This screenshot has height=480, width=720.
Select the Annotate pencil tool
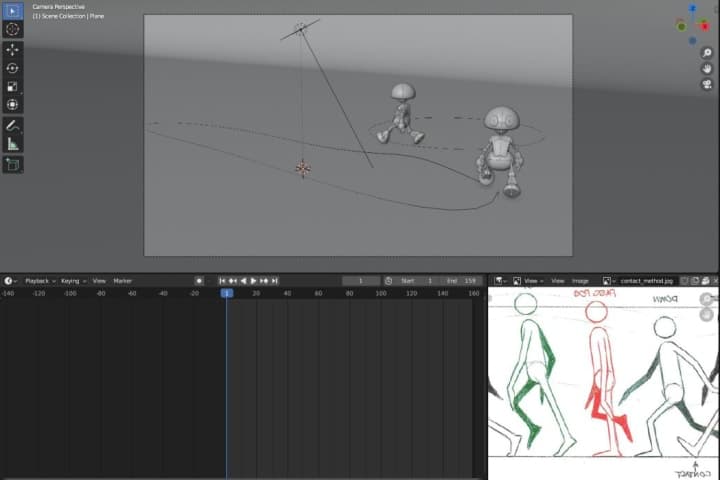pyautogui.click(x=13, y=126)
